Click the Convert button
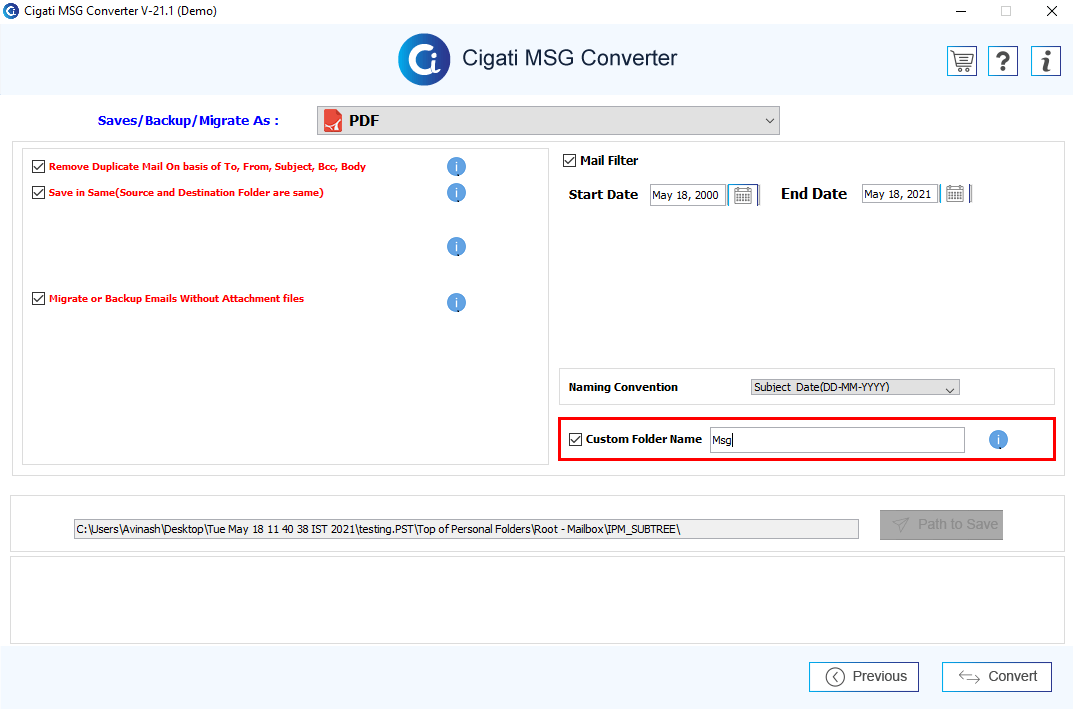 [x=997, y=677]
